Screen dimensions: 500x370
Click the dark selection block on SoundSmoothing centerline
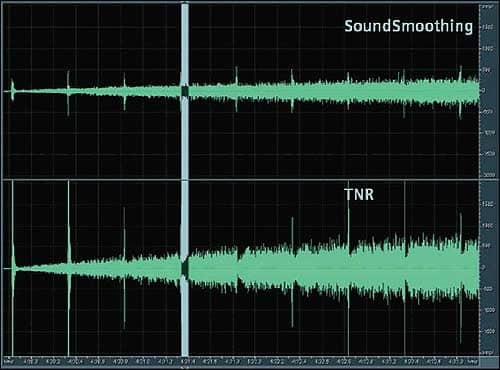pyautogui.click(x=185, y=91)
